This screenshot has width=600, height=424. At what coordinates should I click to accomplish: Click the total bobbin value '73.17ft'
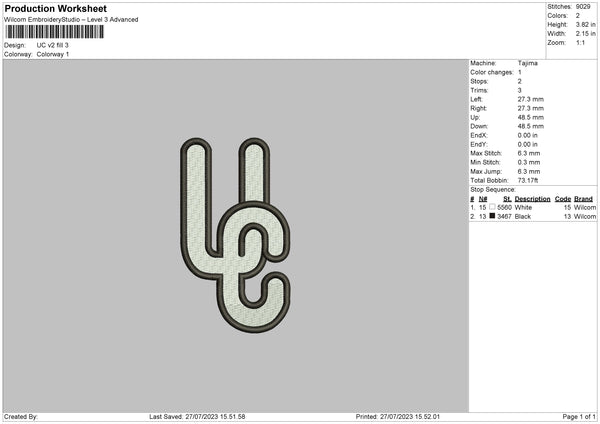point(528,181)
